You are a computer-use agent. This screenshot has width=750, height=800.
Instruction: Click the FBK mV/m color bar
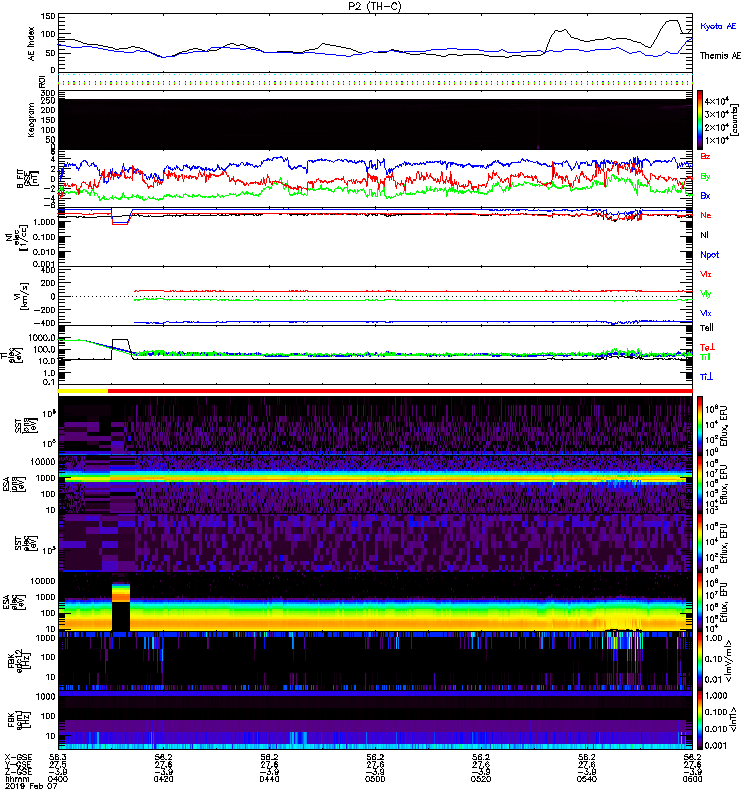tap(700, 661)
